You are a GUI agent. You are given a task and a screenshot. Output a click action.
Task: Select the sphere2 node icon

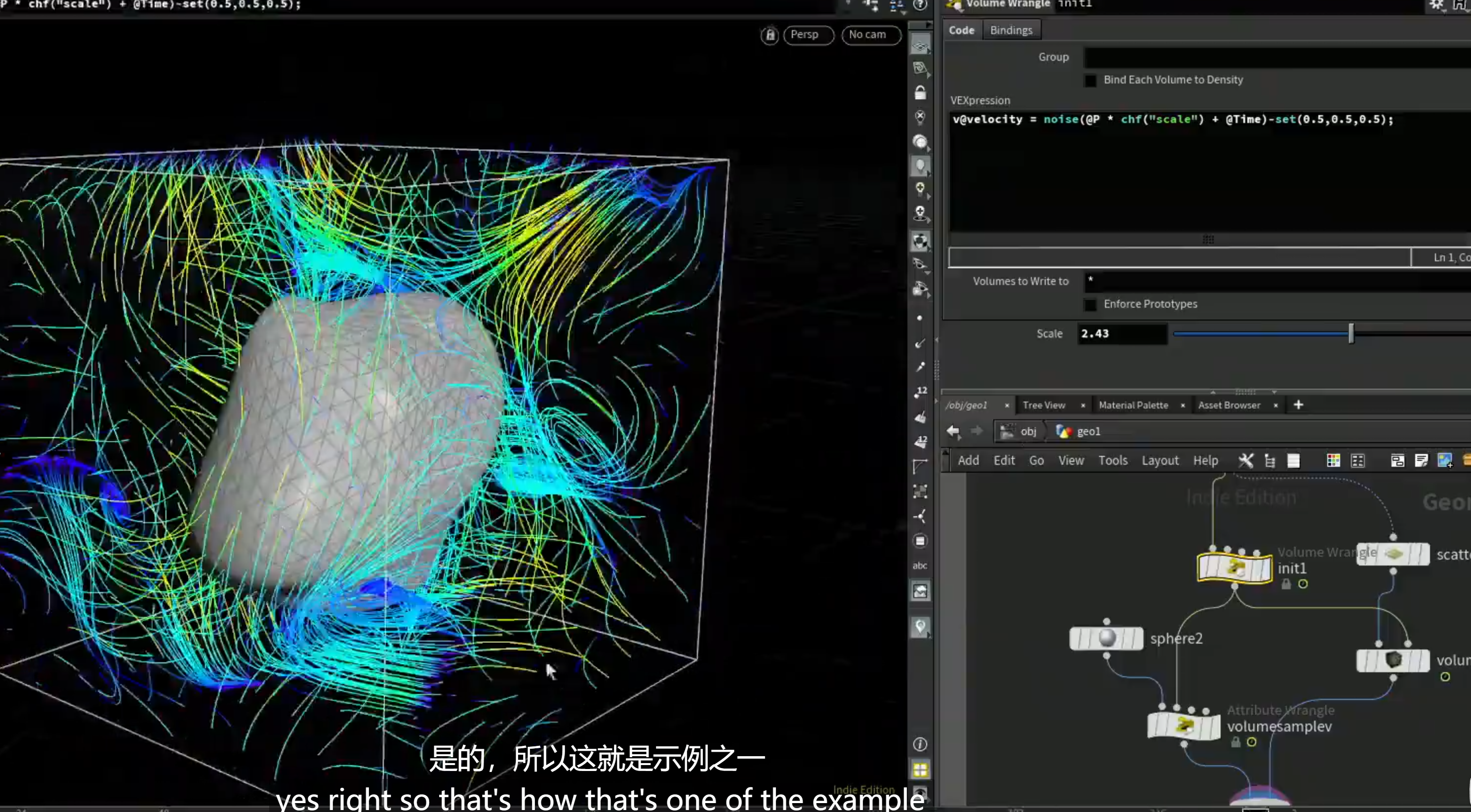tap(1106, 638)
